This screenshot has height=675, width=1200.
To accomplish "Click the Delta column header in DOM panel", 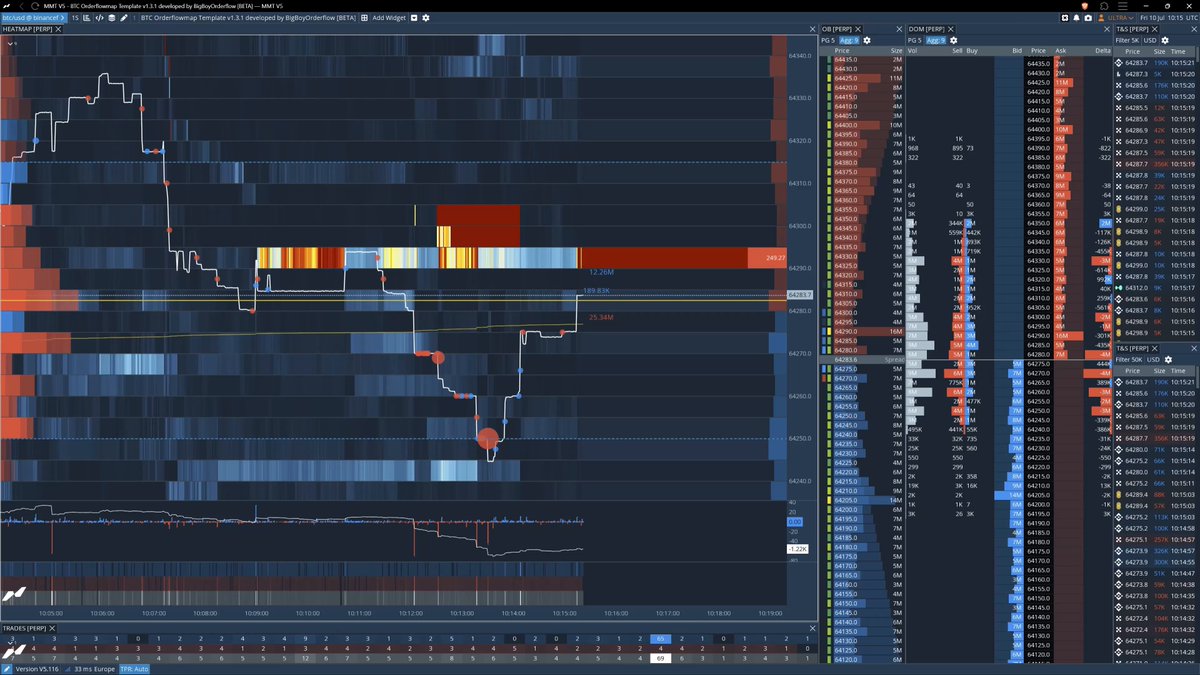I will pos(1103,50).
